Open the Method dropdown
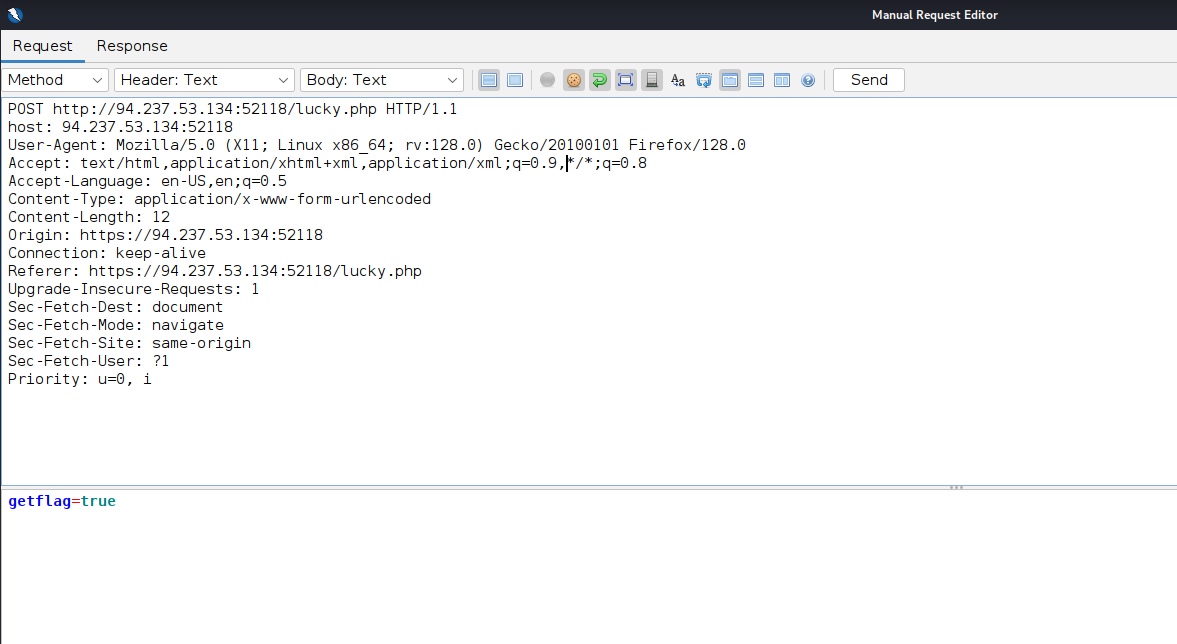Screen dimensions: 1177x644 coord(56,80)
